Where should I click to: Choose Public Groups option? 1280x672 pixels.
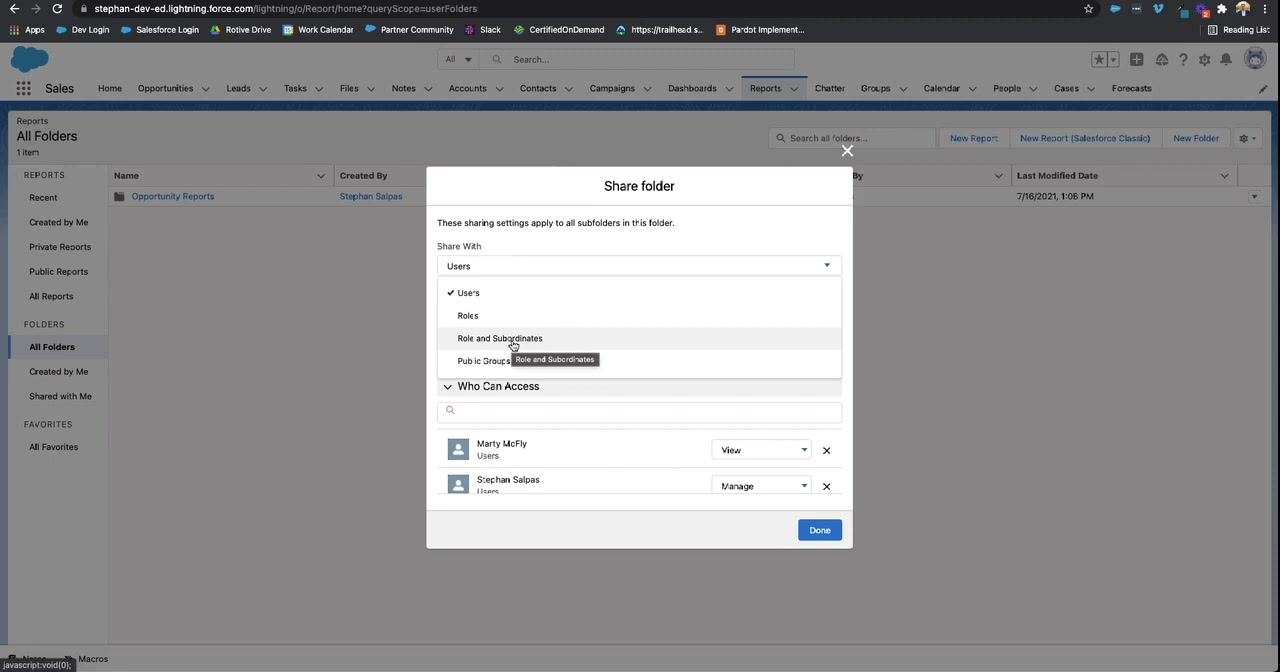[639, 361]
